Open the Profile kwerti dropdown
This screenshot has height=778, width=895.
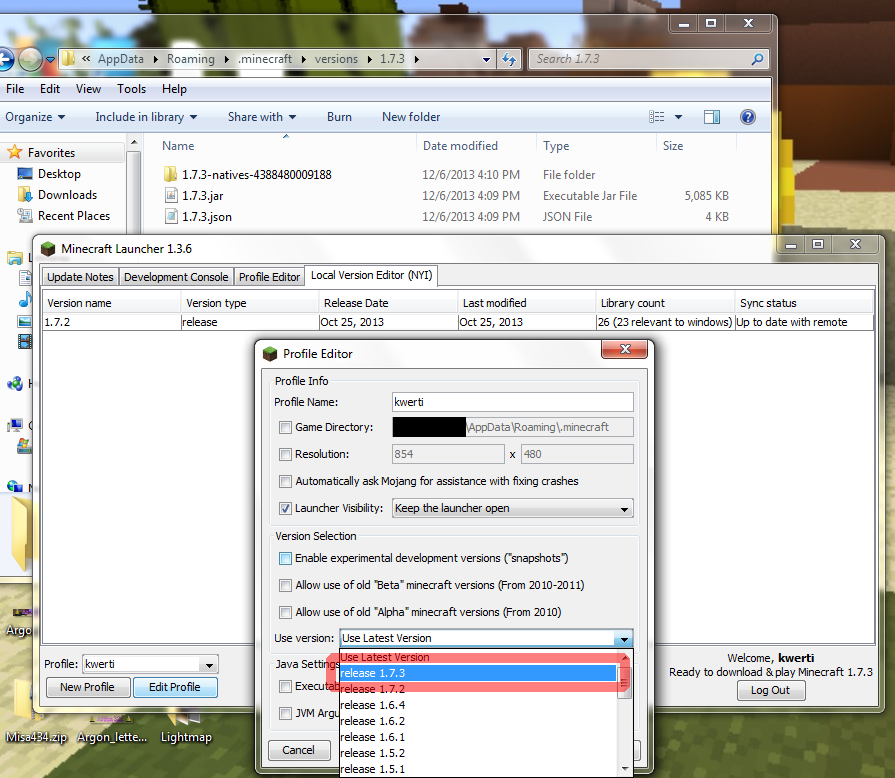[x=209, y=665]
